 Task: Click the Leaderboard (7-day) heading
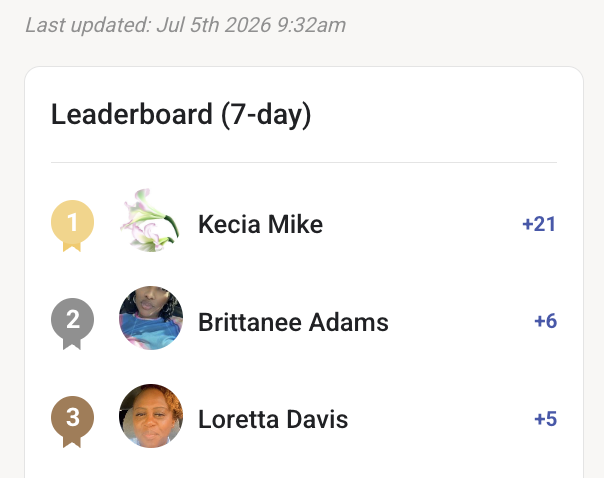click(x=181, y=114)
